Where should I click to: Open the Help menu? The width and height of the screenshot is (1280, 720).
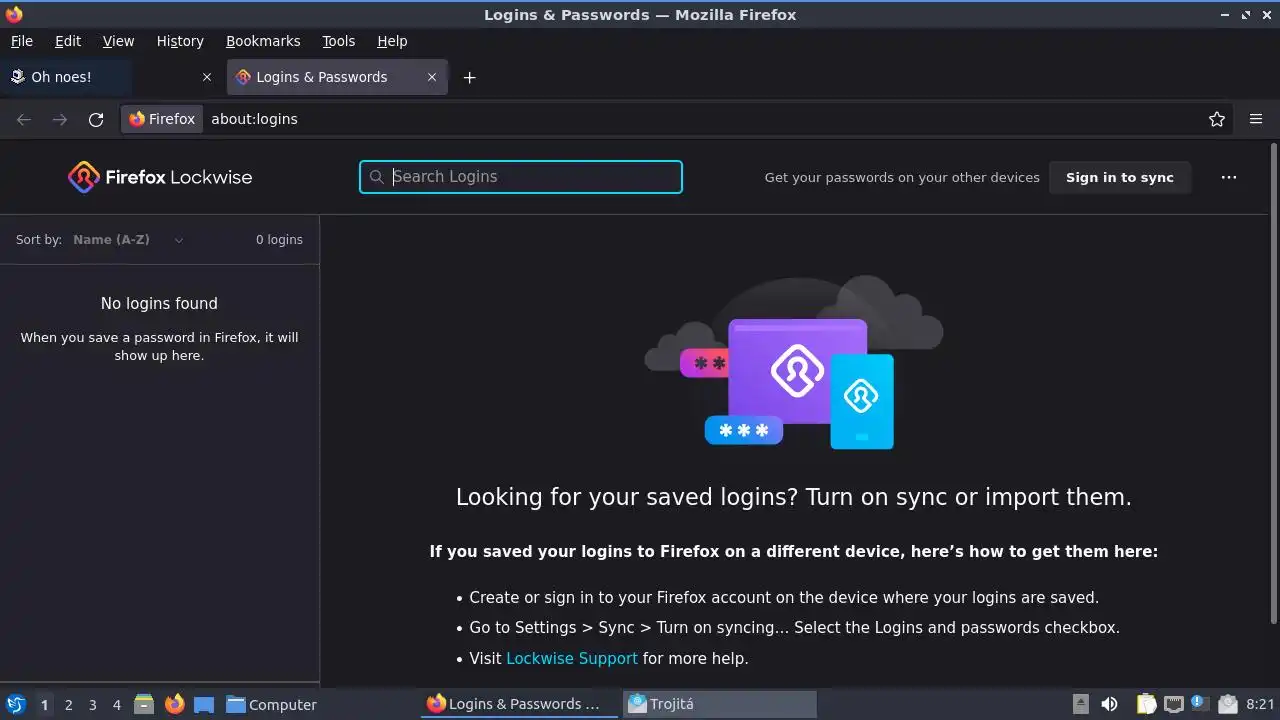coord(392,41)
